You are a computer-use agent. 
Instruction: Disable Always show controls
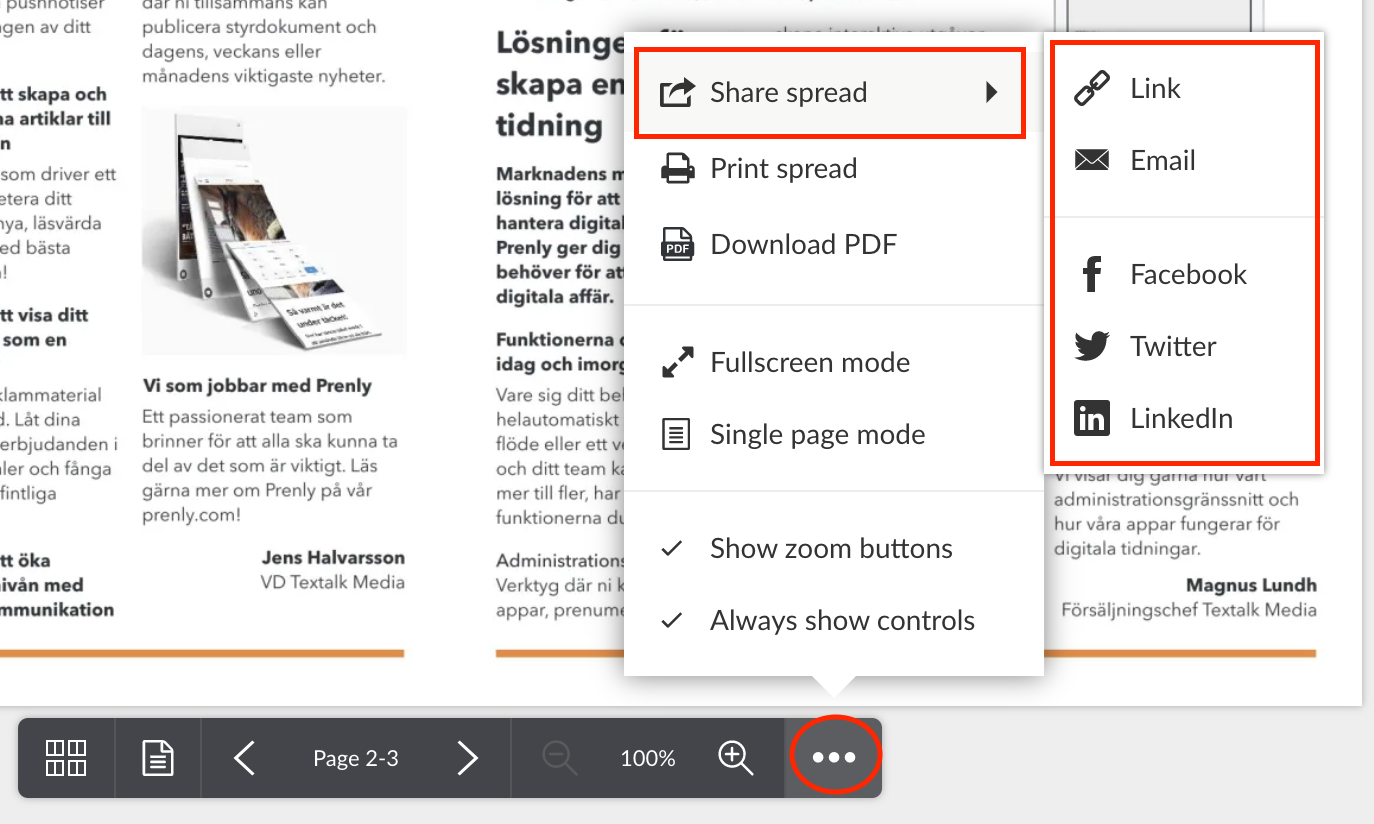(x=841, y=621)
